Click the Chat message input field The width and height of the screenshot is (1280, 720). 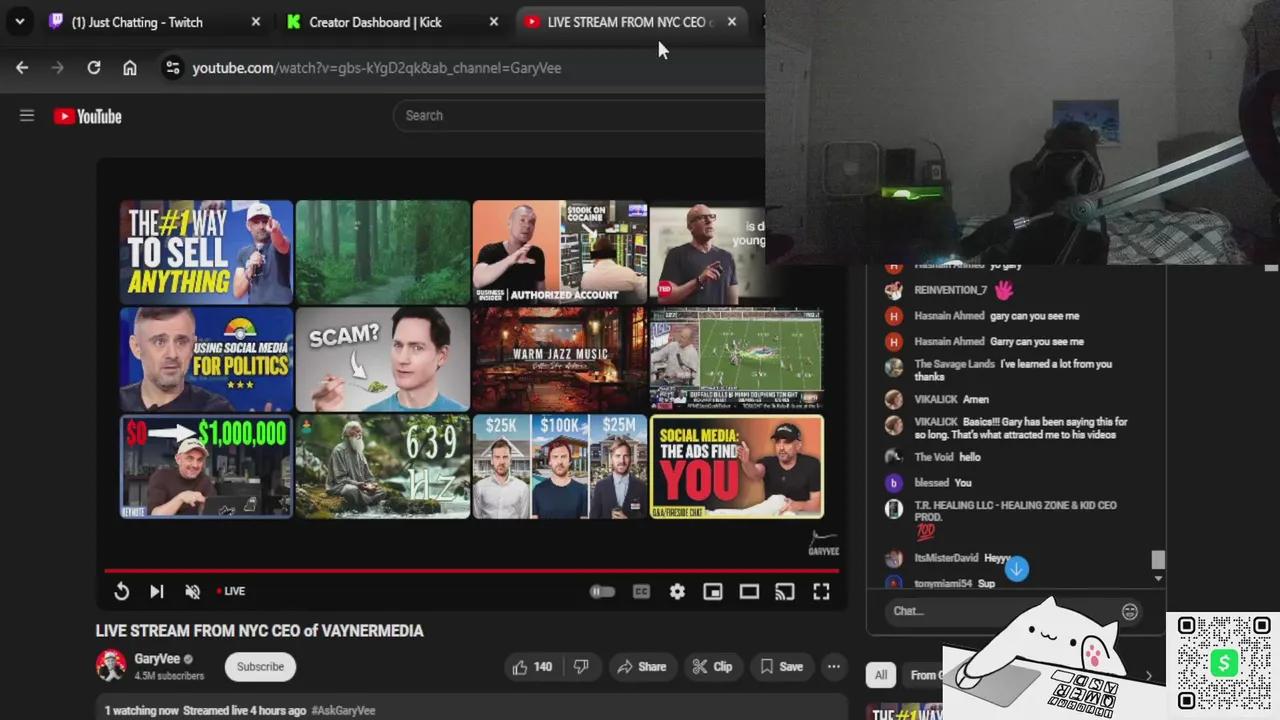(x=1002, y=611)
